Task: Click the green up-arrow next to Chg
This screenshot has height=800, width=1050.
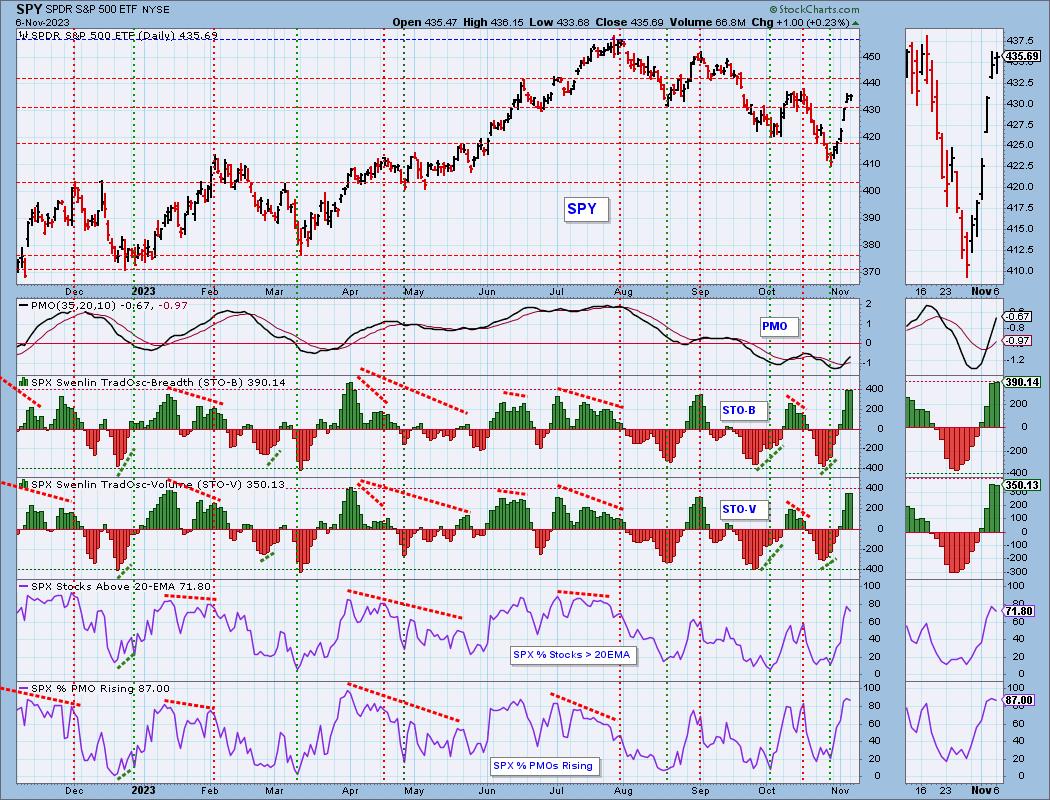Action: pos(855,23)
